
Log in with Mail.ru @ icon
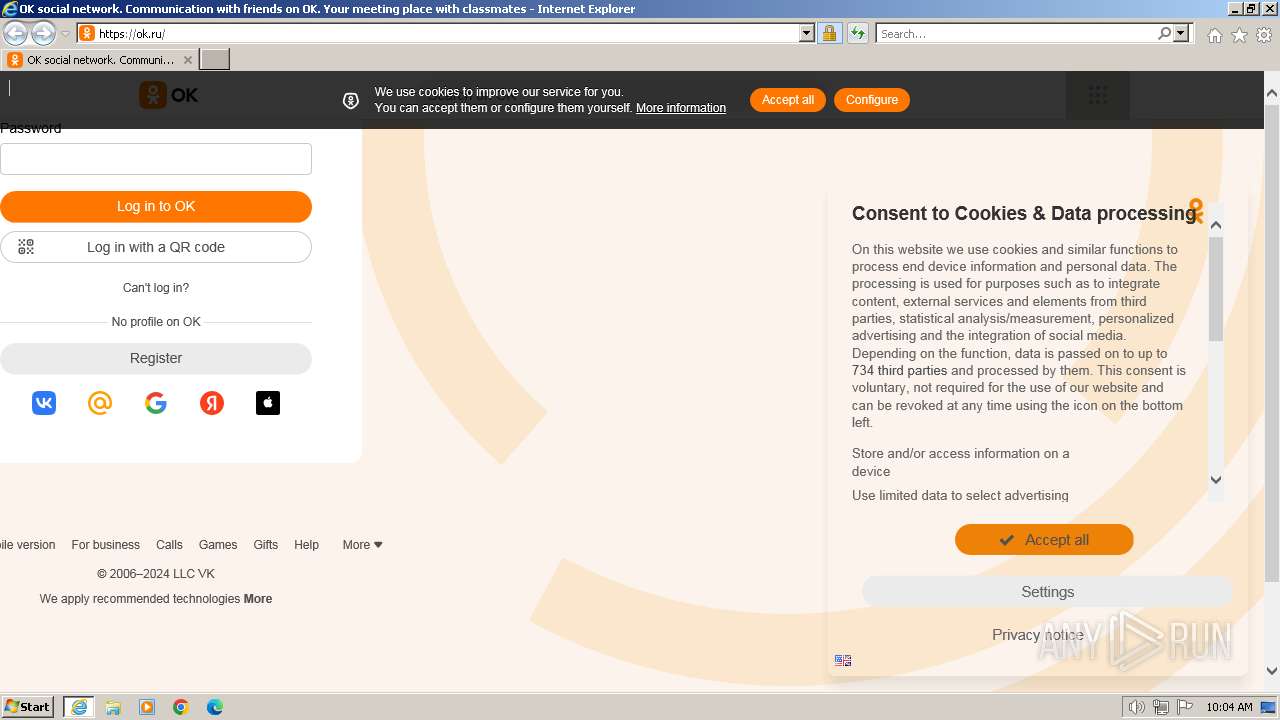[x=100, y=403]
